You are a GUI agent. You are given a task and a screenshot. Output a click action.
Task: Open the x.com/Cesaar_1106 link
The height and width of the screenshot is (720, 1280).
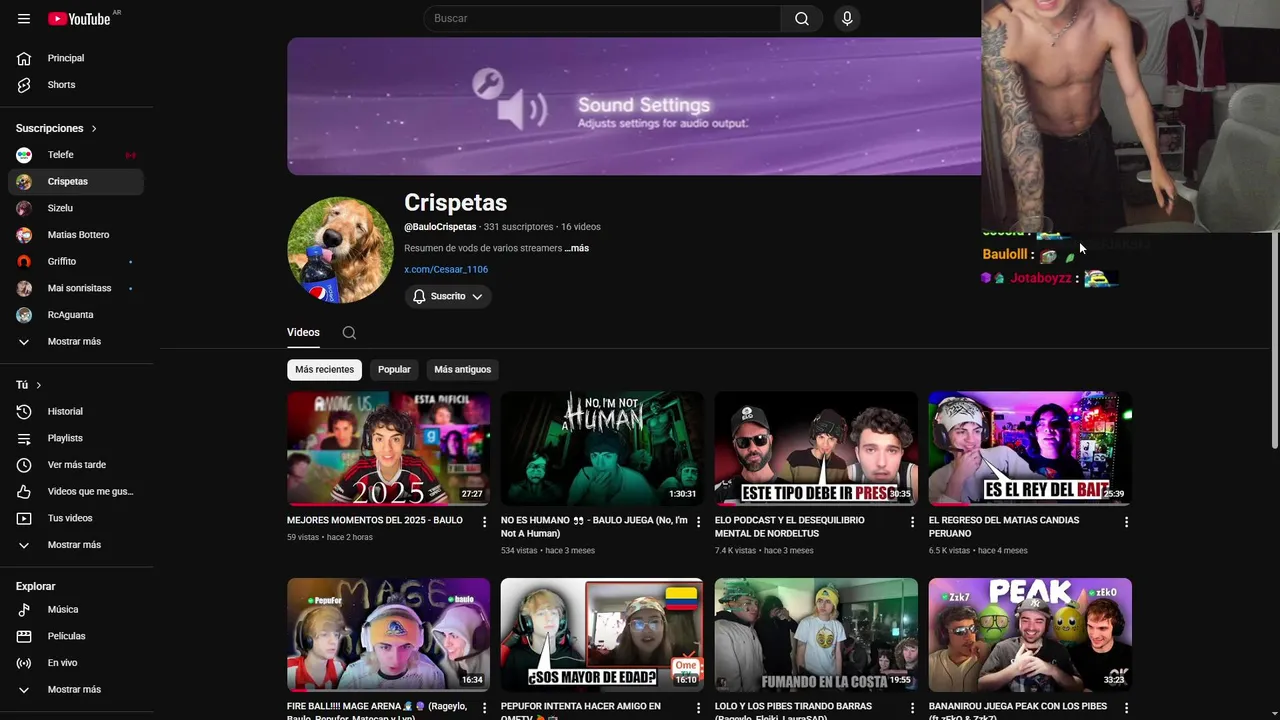pyautogui.click(x=446, y=269)
